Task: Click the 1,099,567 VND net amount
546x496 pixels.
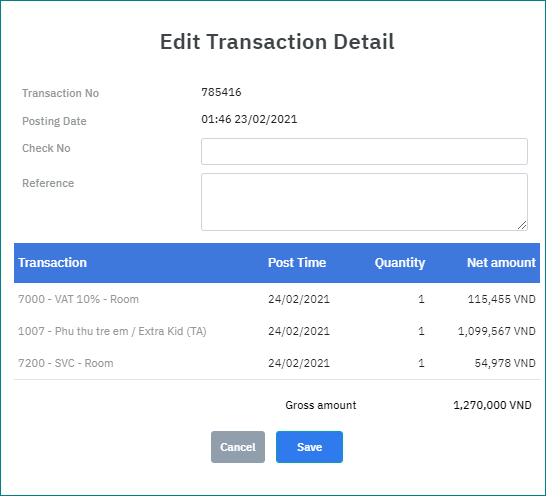Action: [x=497, y=331]
